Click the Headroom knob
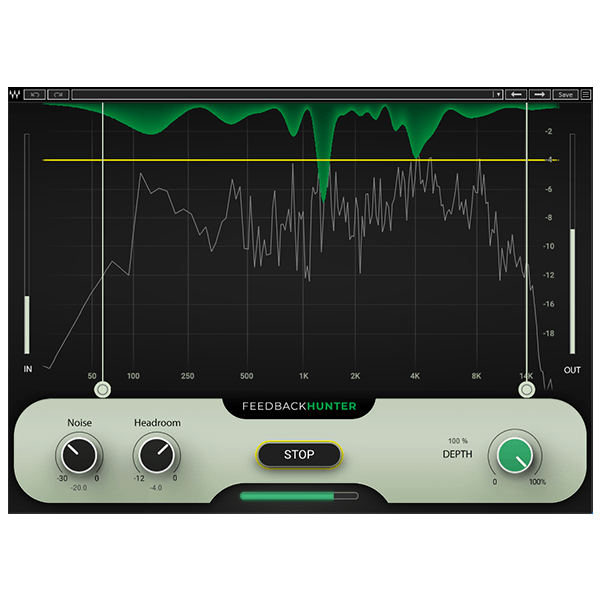The width and height of the screenshot is (600, 600). point(153,456)
